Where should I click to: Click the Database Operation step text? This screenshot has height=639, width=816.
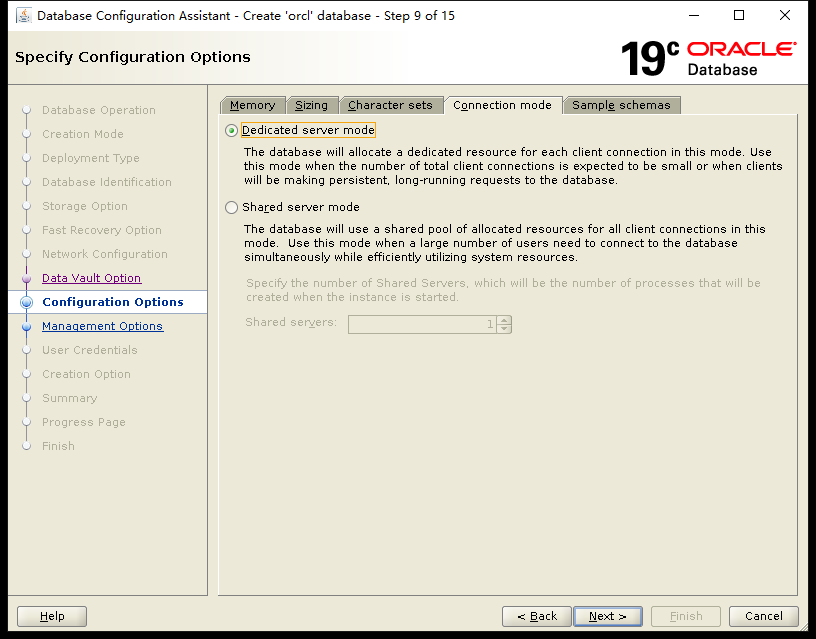point(99,110)
